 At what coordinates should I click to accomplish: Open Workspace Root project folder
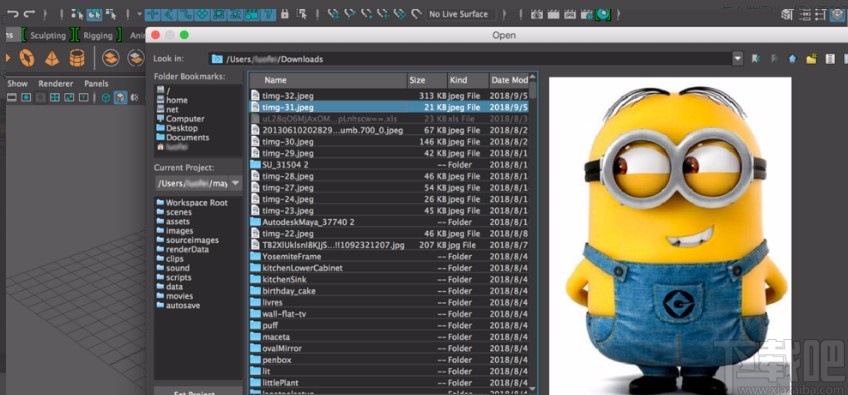(x=192, y=202)
